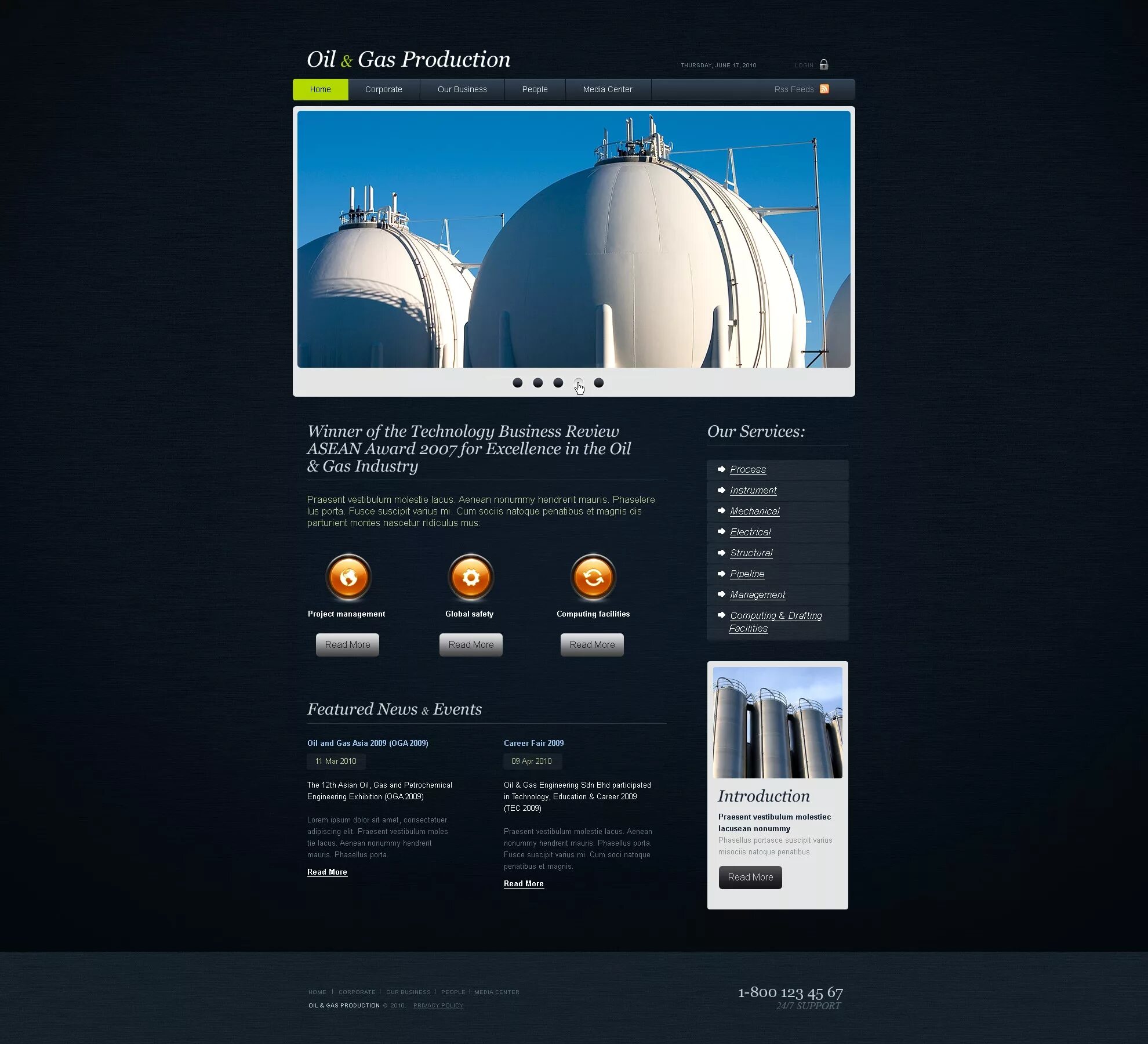This screenshot has height=1044, width=1148.
Task: Select the first slideshow dot
Action: pos(518,383)
